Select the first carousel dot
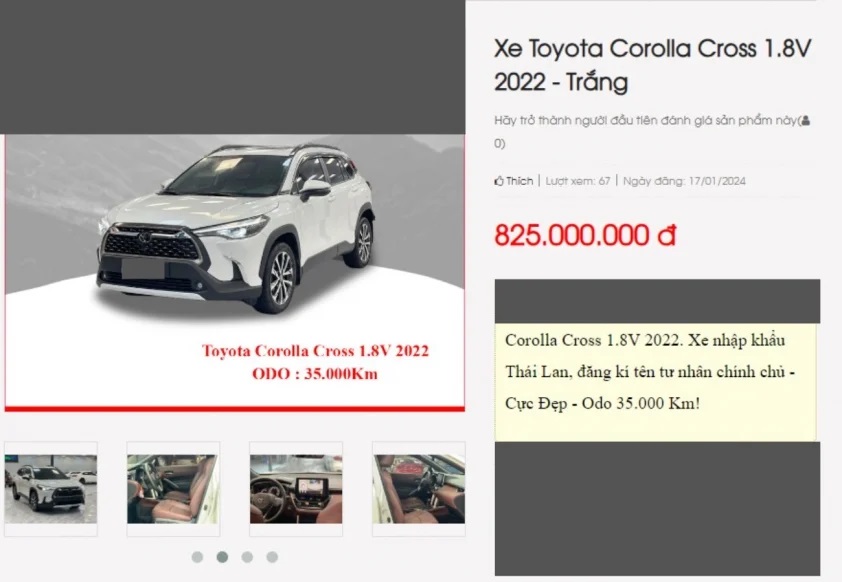Image resolution: width=842 pixels, height=582 pixels. click(198, 557)
